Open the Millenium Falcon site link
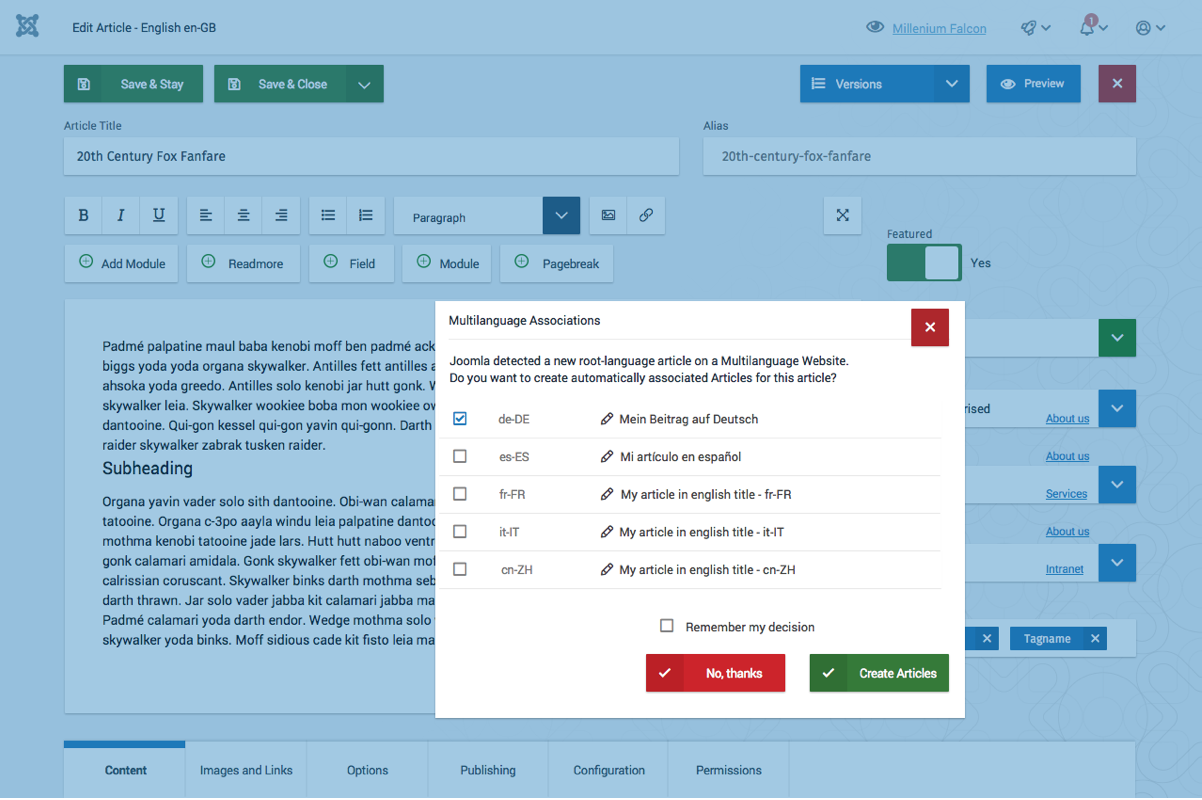Image resolution: width=1202 pixels, height=800 pixels. pyautogui.click(x=939, y=28)
